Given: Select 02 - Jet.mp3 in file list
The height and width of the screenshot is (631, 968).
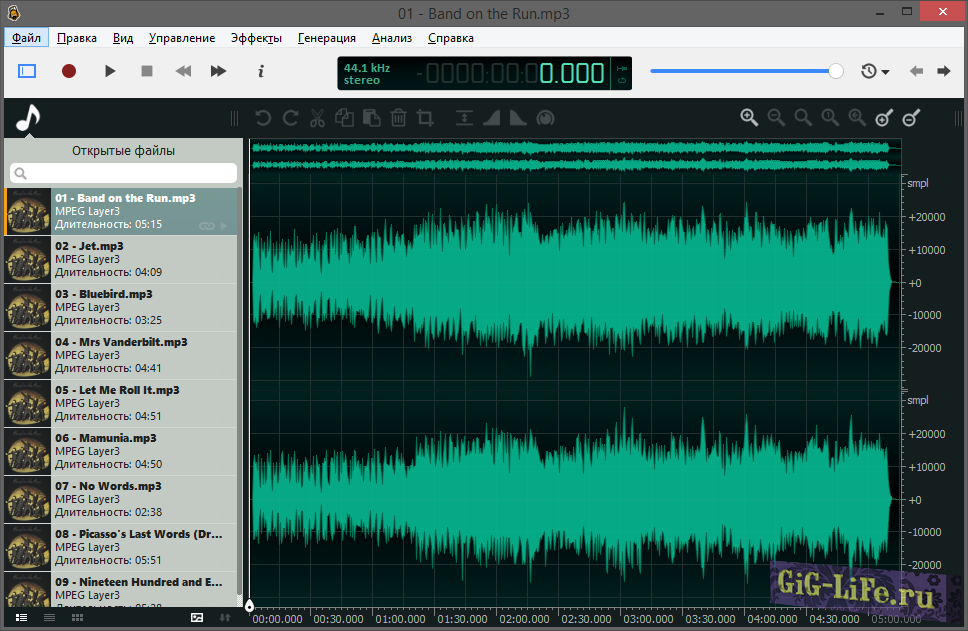Looking at the screenshot, I should click(122, 259).
